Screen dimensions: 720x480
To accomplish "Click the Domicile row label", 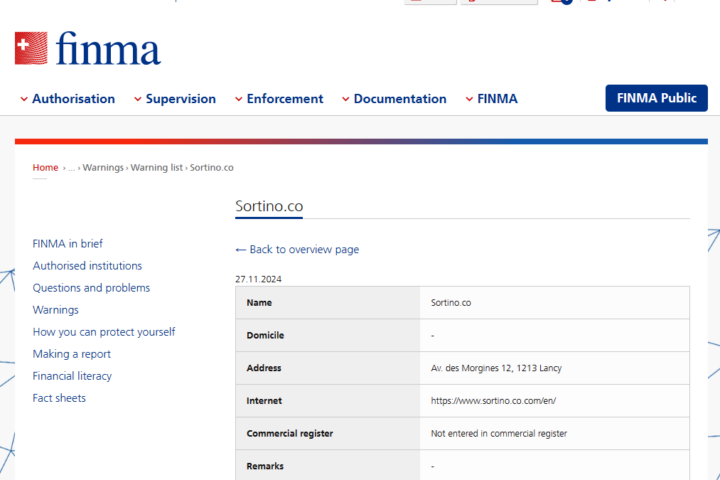I will 265,335.
